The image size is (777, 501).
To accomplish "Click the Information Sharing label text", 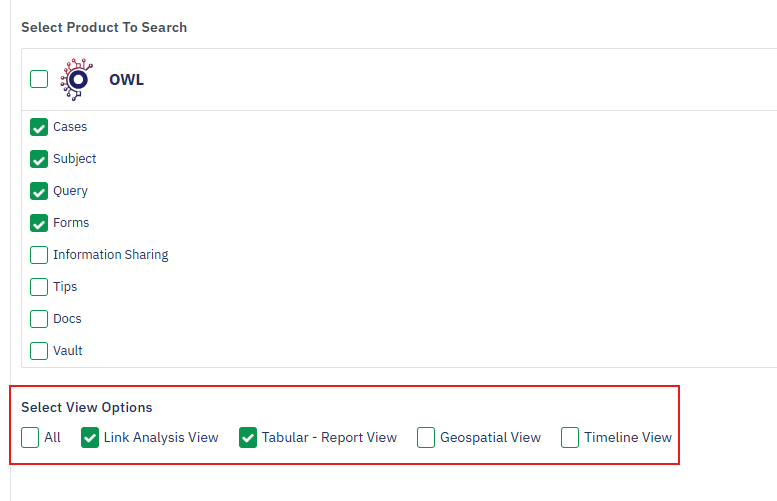I will [110, 255].
